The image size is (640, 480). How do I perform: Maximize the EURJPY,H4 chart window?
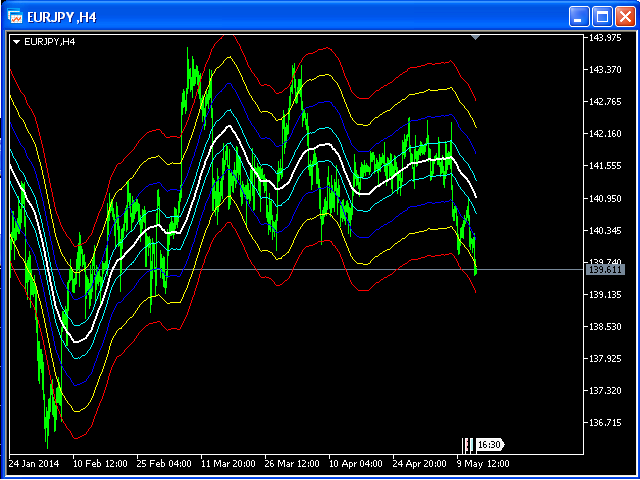[602, 18]
